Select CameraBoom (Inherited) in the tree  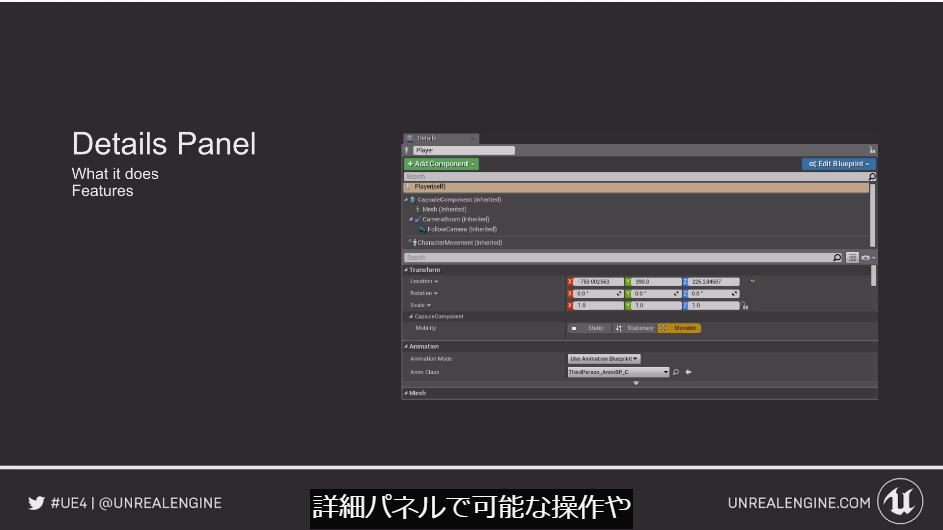coord(456,220)
